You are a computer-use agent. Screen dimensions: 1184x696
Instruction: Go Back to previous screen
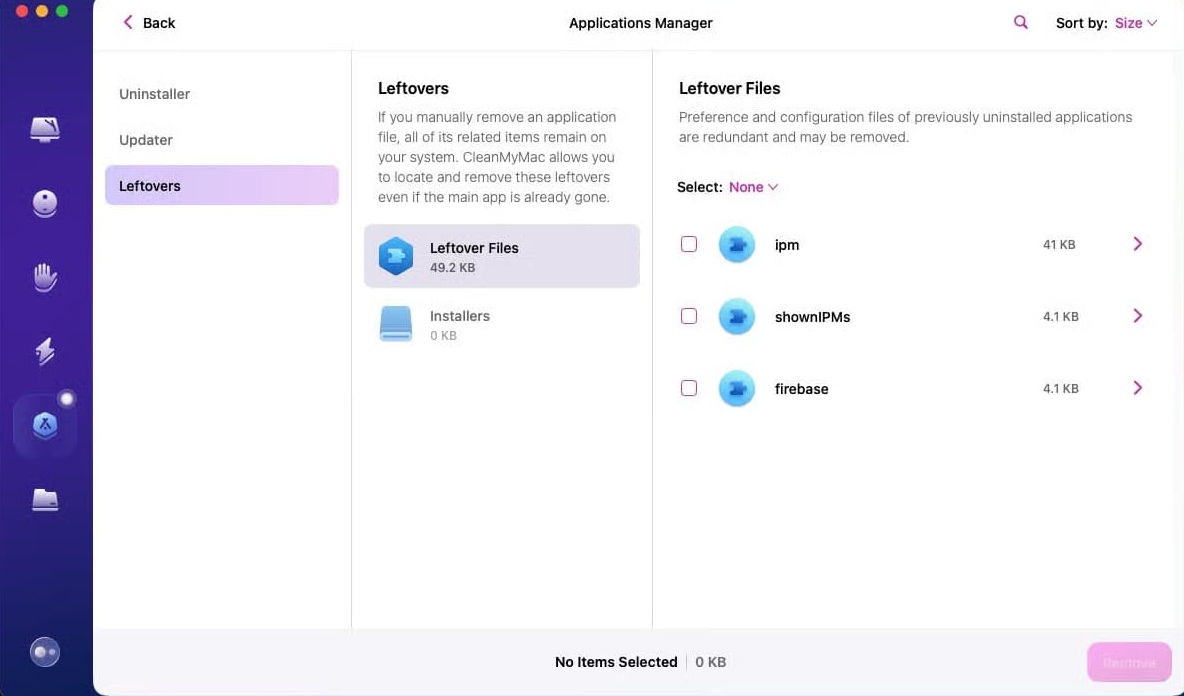[149, 23]
